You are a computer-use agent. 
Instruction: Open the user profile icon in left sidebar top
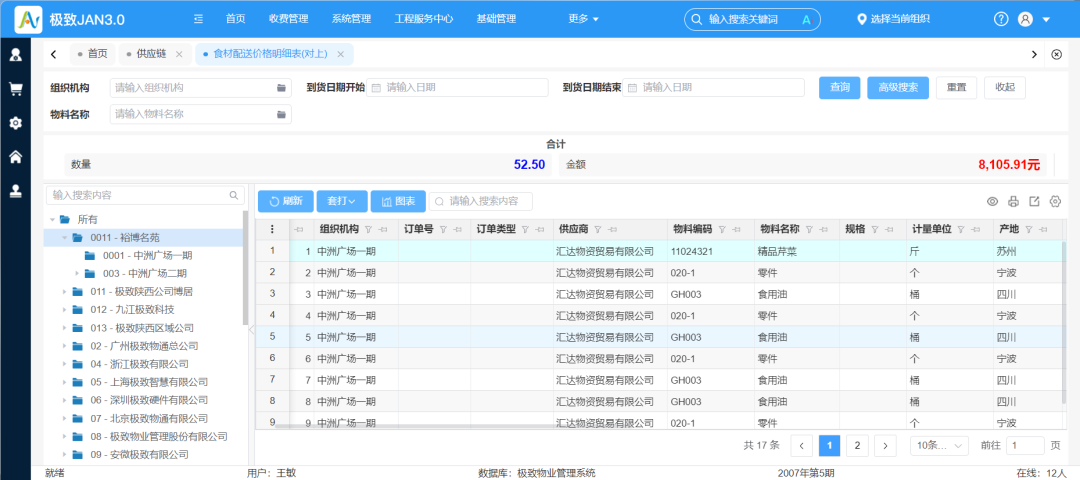(x=15, y=54)
